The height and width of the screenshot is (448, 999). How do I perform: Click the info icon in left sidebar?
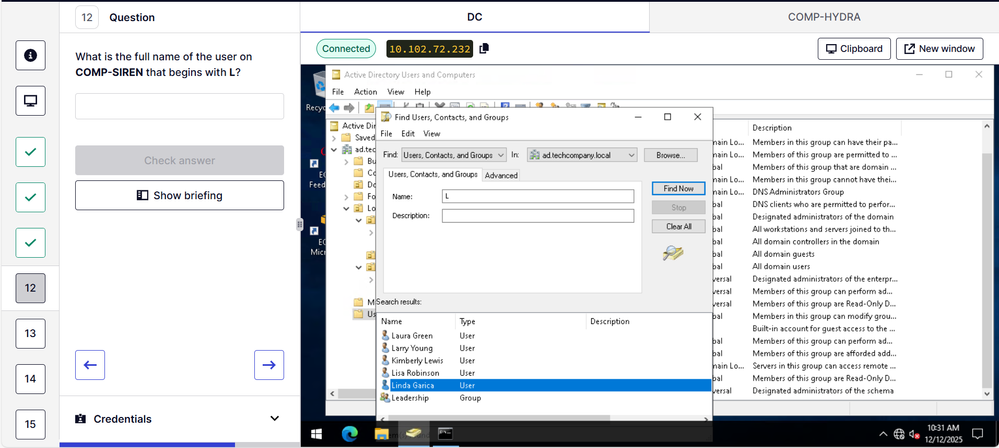coord(30,56)
